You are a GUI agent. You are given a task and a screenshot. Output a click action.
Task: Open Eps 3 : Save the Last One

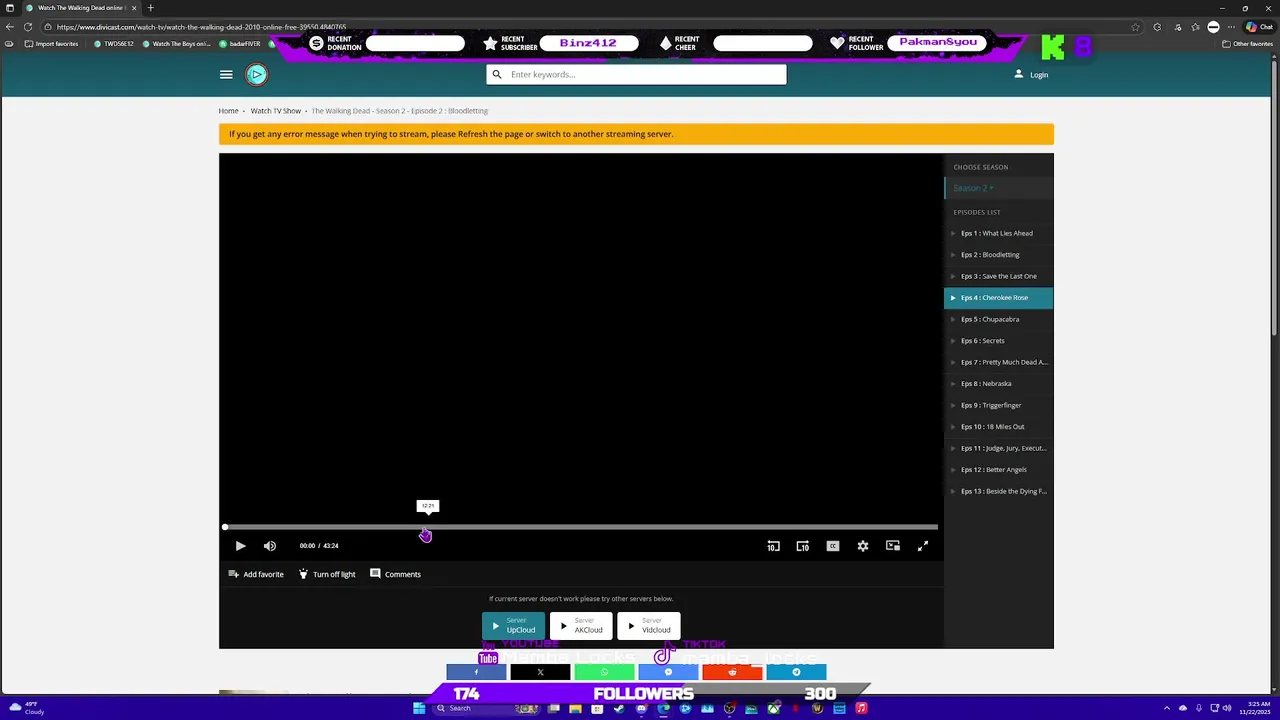(x=998, y=276)
